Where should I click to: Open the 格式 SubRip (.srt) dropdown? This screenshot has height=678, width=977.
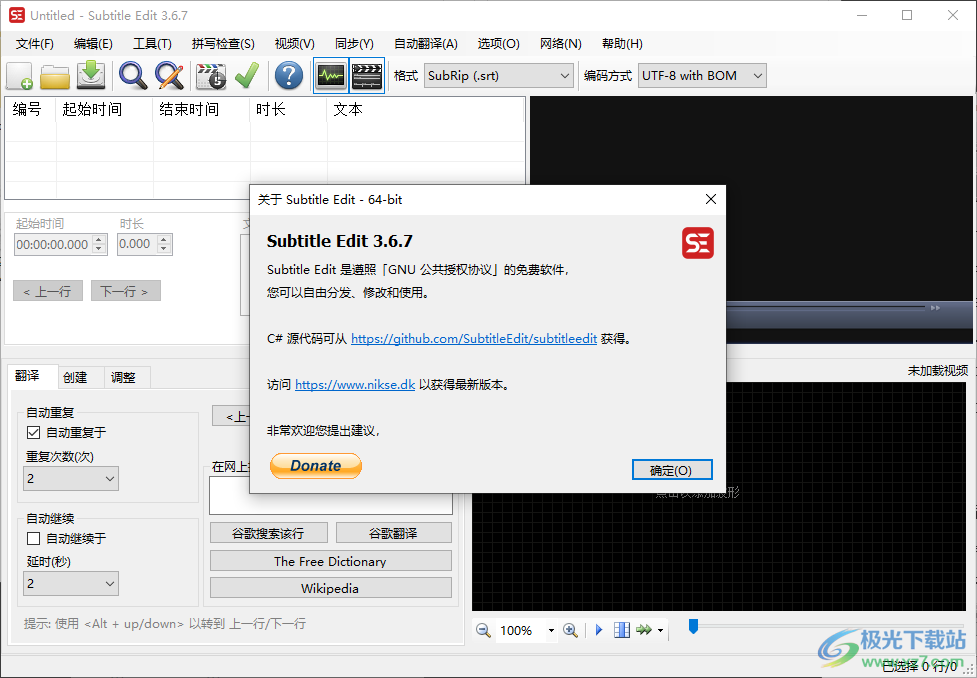498,75
